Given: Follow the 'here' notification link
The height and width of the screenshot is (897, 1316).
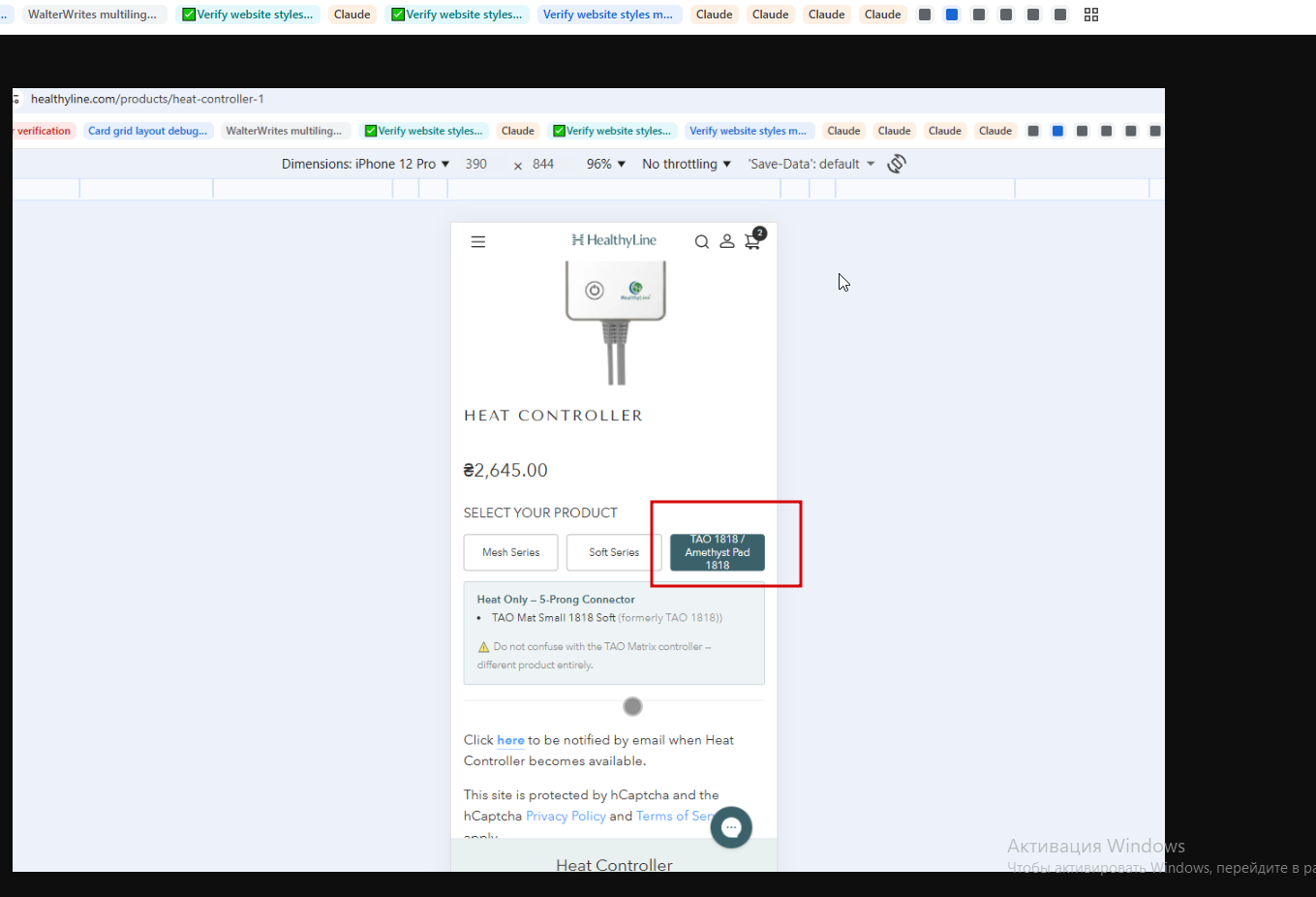Looking at the screenshot, I should pos(510,740).
